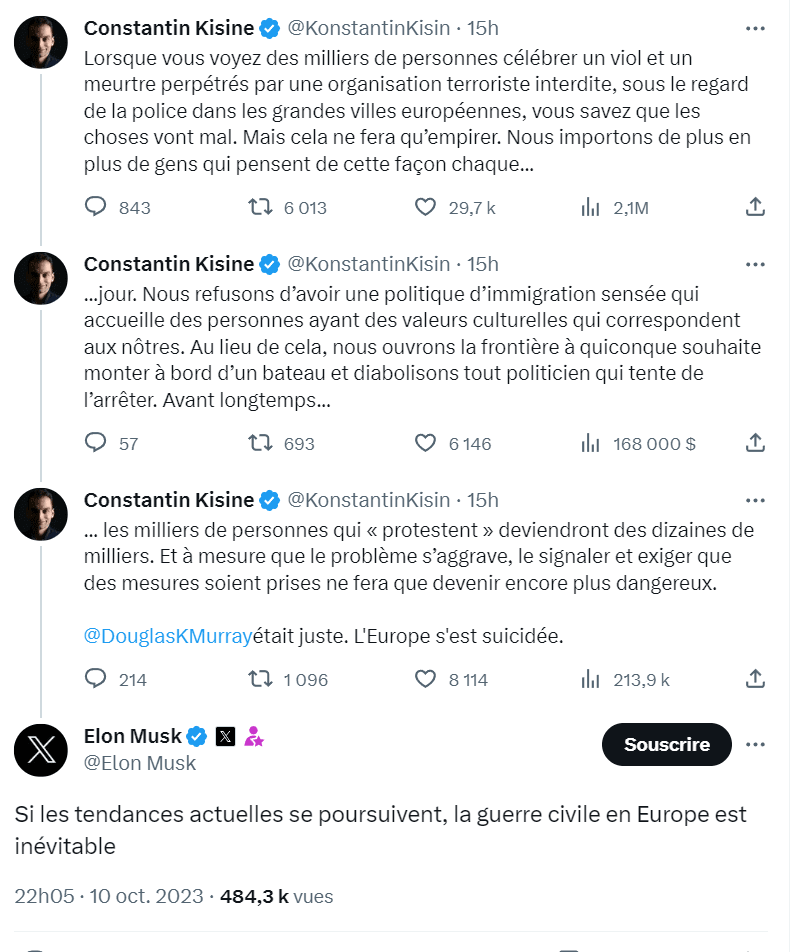Like the tweet with 6 146 likes
The image size is (797, 952).
coord(426,443)
